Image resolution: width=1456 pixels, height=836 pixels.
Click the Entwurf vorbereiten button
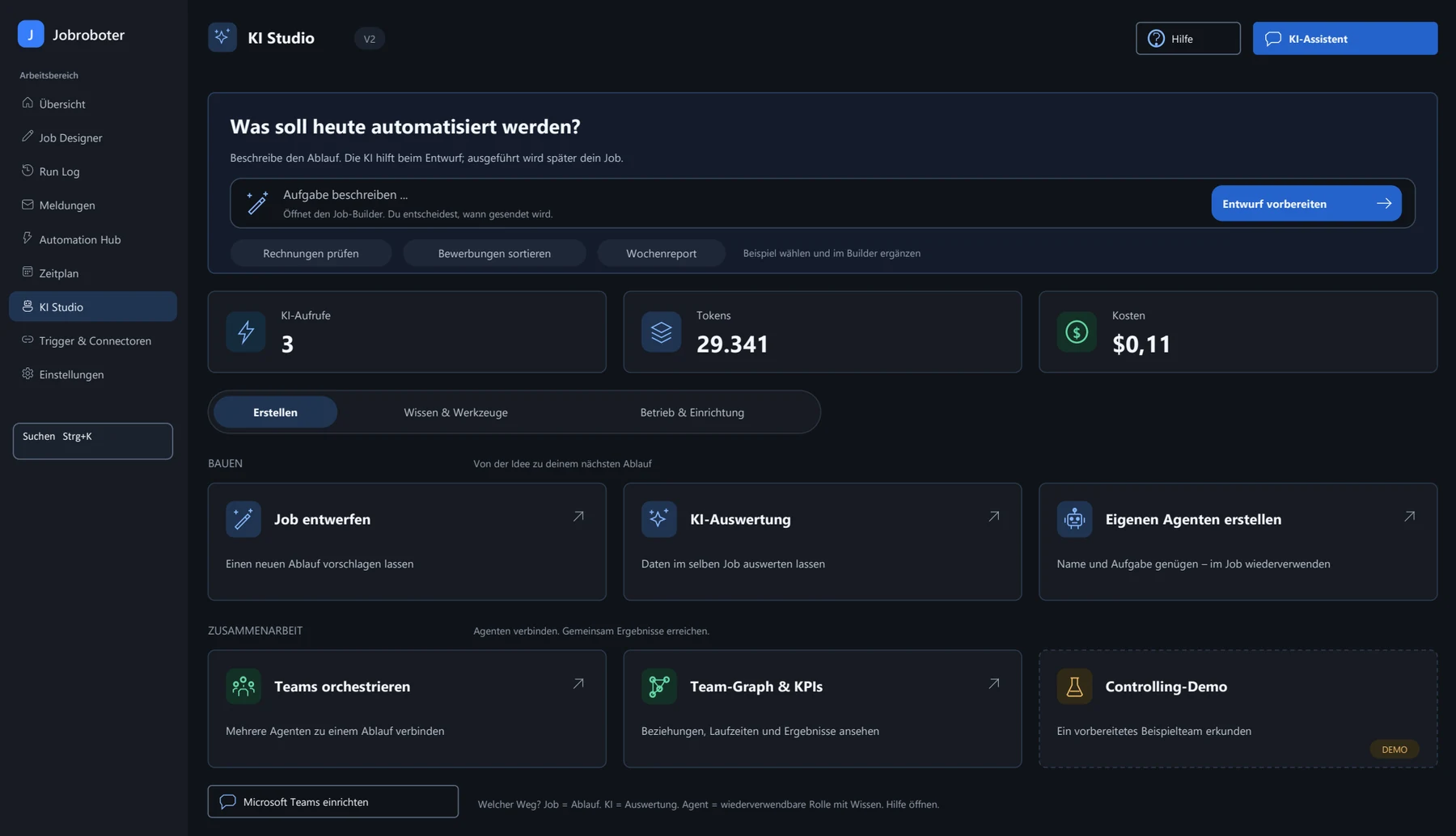[1306, 204]
